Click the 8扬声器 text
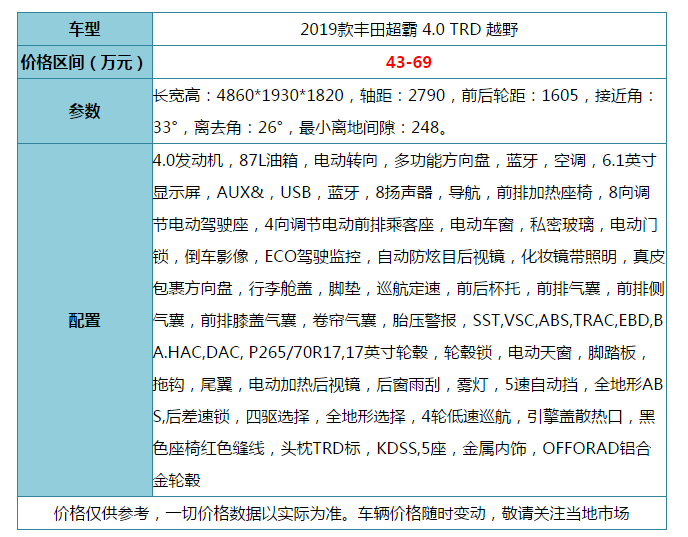The width and height of the screenshot is (688, 537). (404, 193)
